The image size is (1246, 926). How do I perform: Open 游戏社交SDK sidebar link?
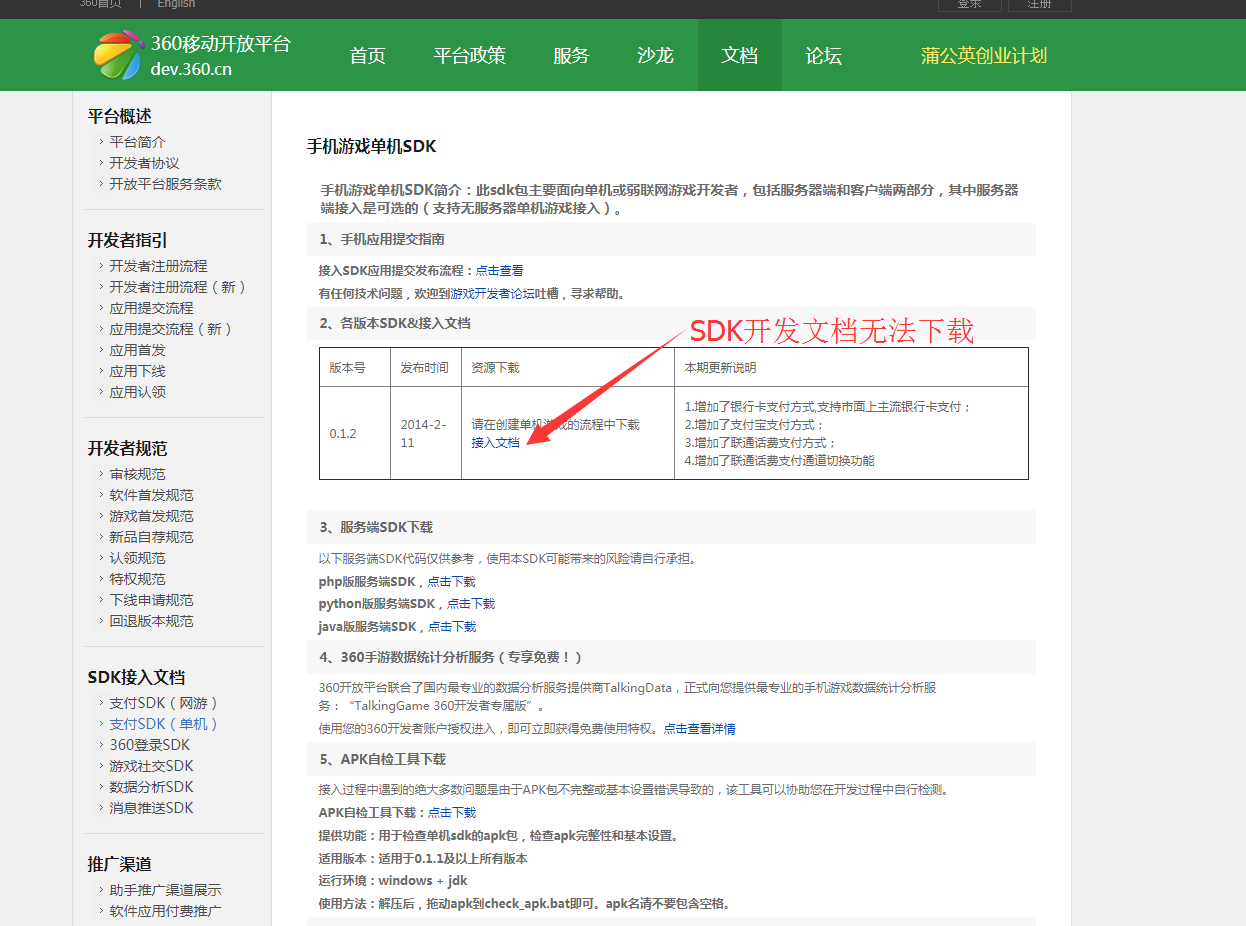[x=152, y=766]
